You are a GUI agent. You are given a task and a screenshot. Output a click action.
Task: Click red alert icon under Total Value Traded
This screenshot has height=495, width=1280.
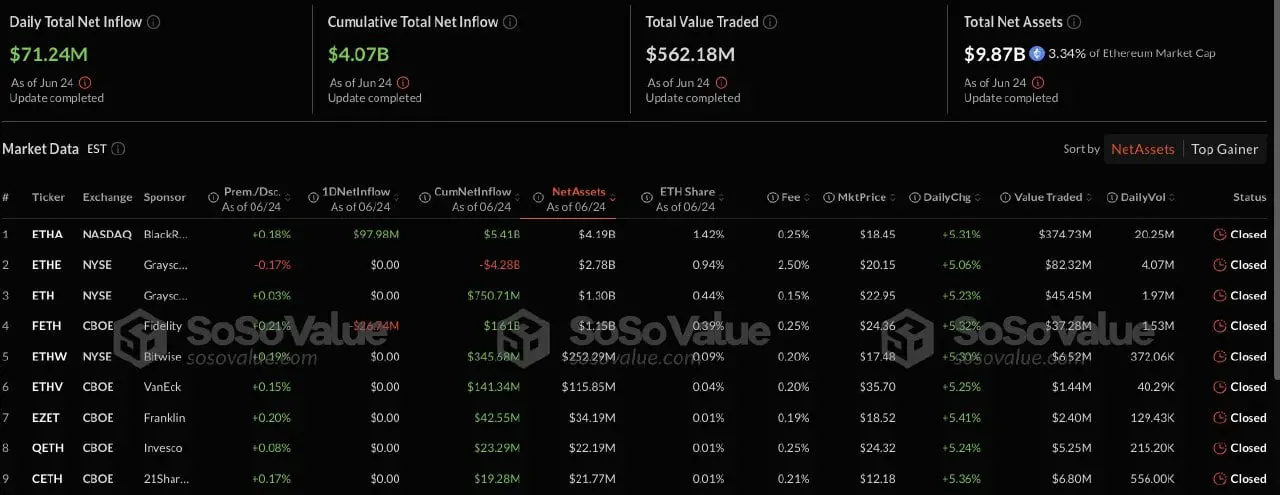[721, 83]
